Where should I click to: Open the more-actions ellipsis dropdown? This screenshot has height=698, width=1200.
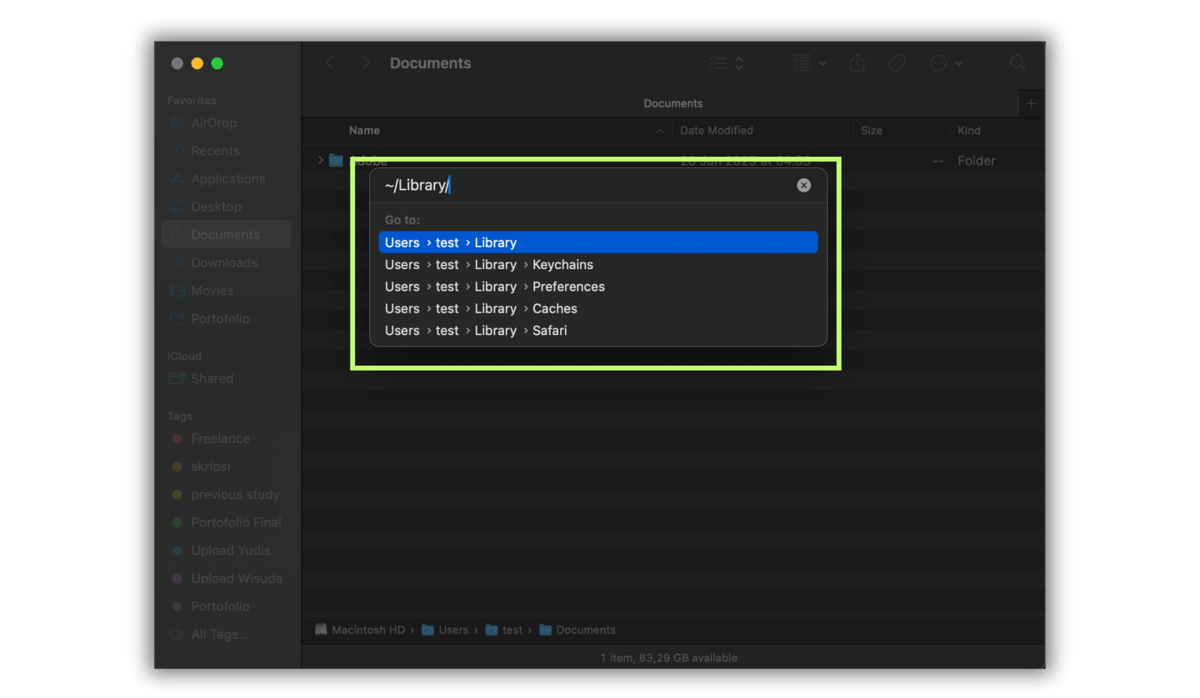pyautogui.click(x=944, y=62)
